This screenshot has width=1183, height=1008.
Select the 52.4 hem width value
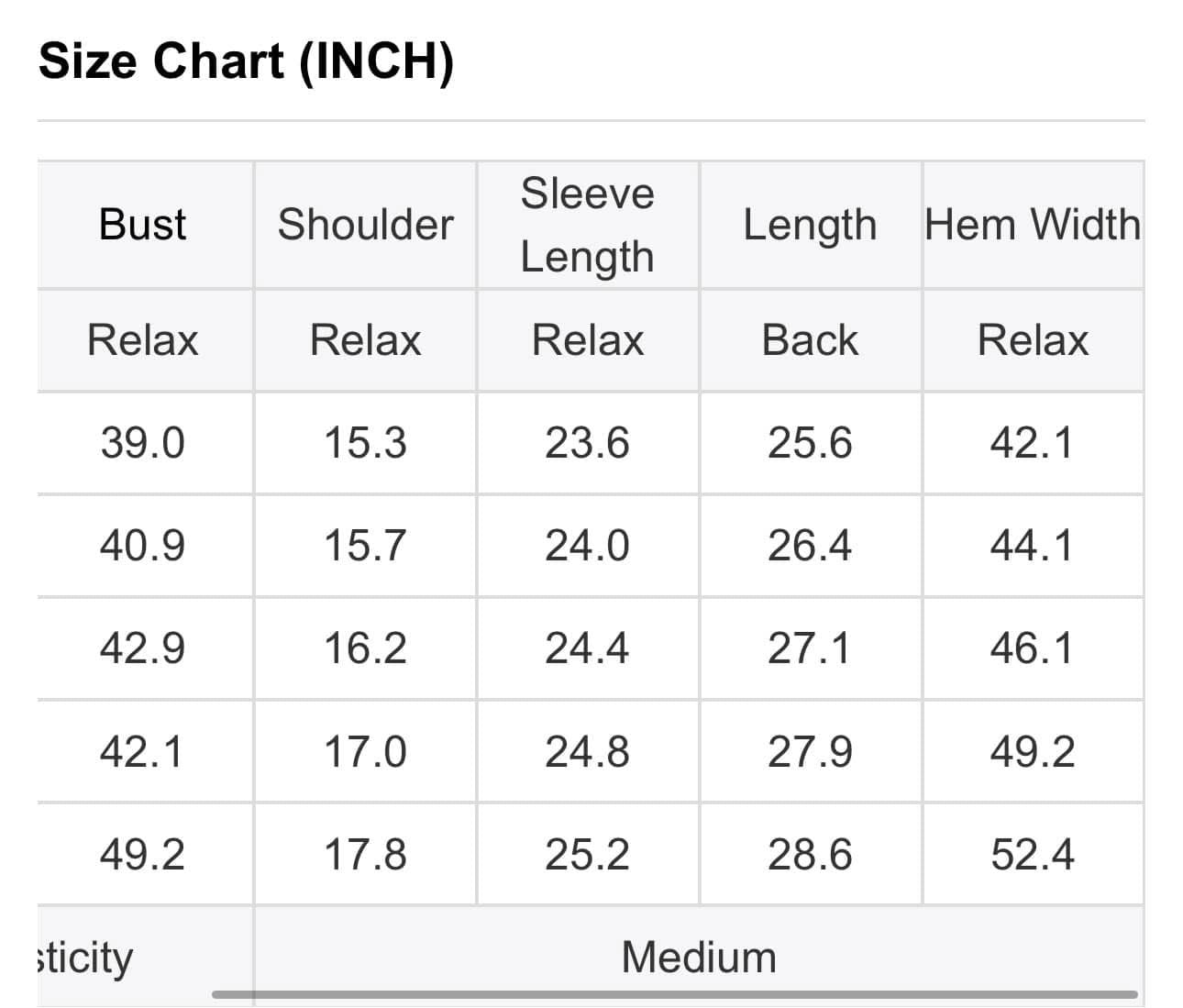pos(1032,855)
